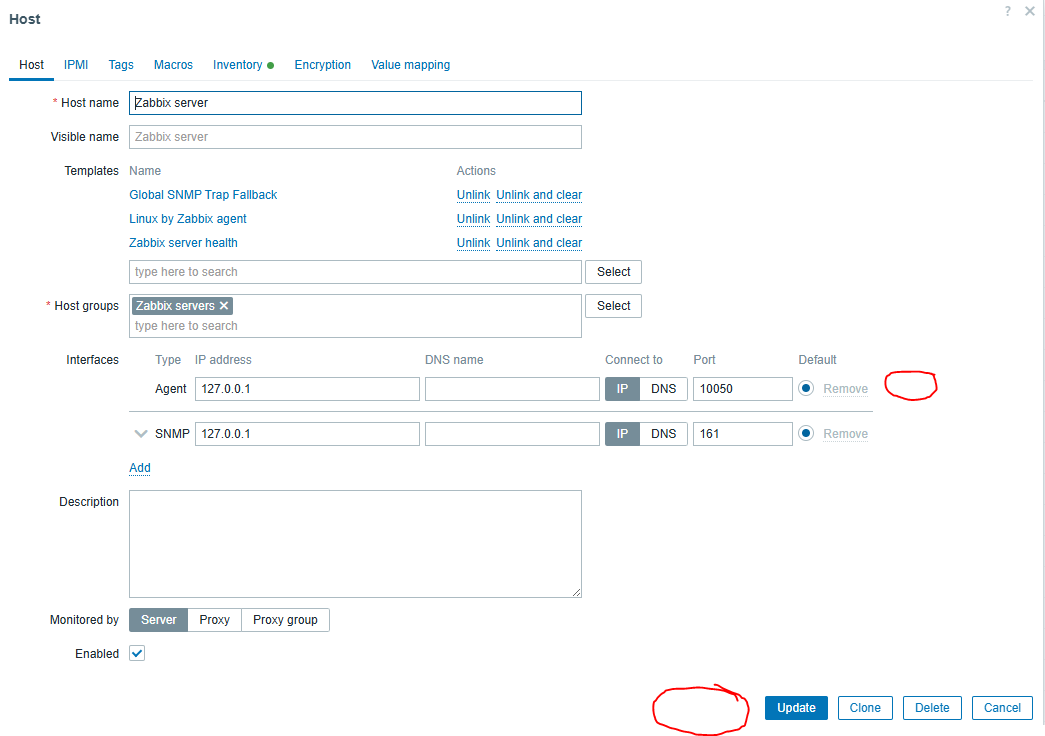Go to the Value mapping tab

(410, 65)
